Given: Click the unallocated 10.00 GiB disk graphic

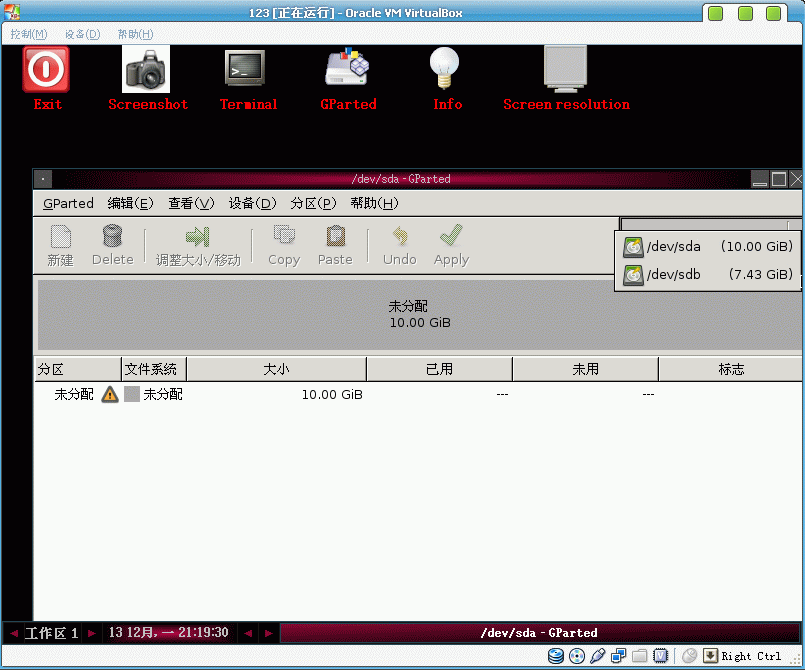Looking at the screenshot, I should click(419, 315).
